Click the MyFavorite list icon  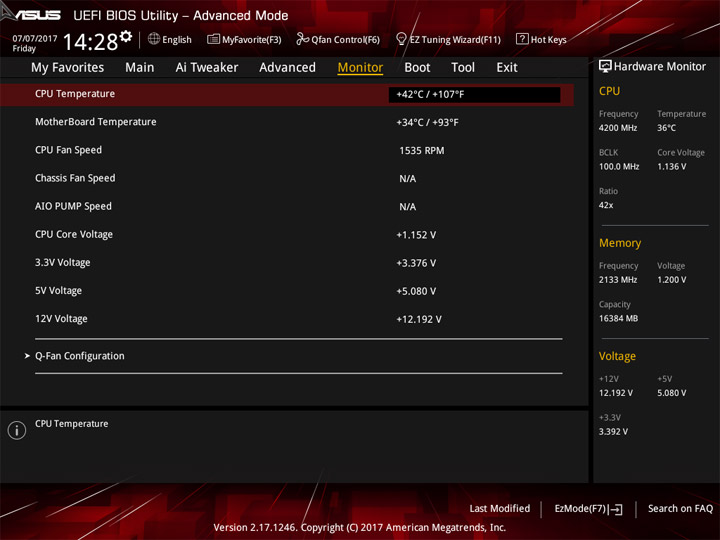click(x=213, y=39)
